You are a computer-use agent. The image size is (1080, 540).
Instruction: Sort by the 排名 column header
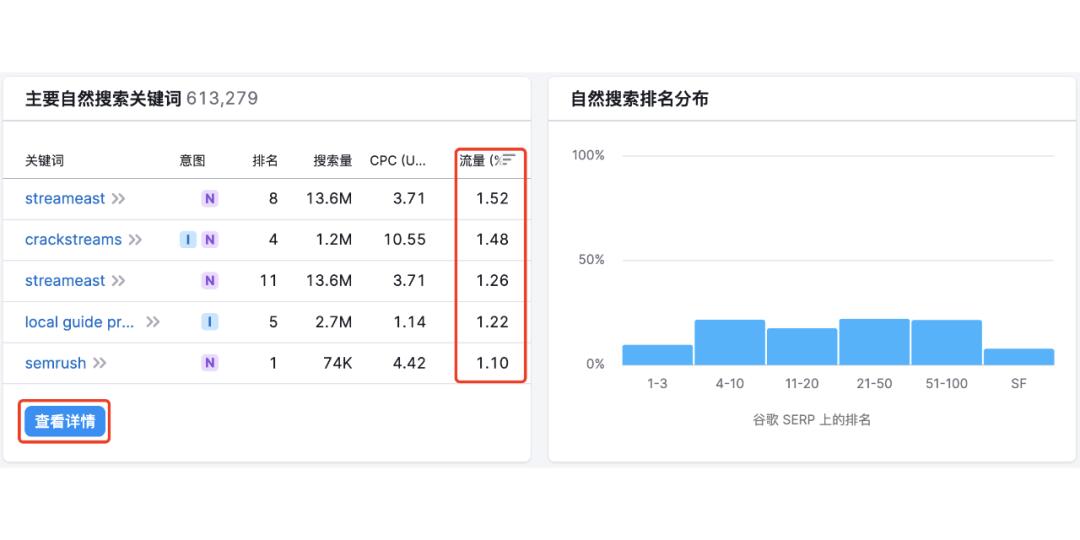(265, 160)
